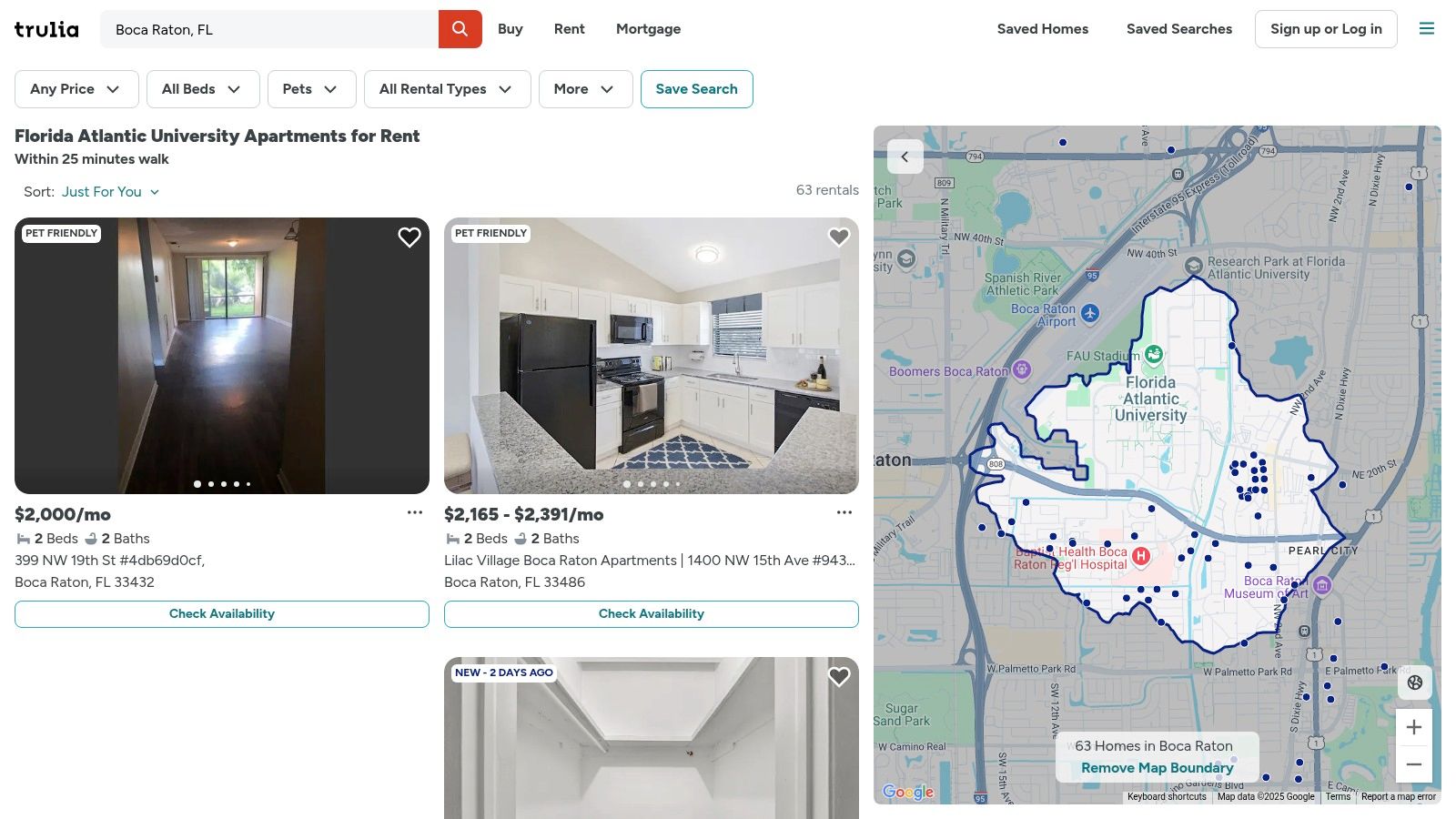The image size is (1456, 819).
Task: Click the Spanish River Athletic Park label
Action: [1023, 284]
